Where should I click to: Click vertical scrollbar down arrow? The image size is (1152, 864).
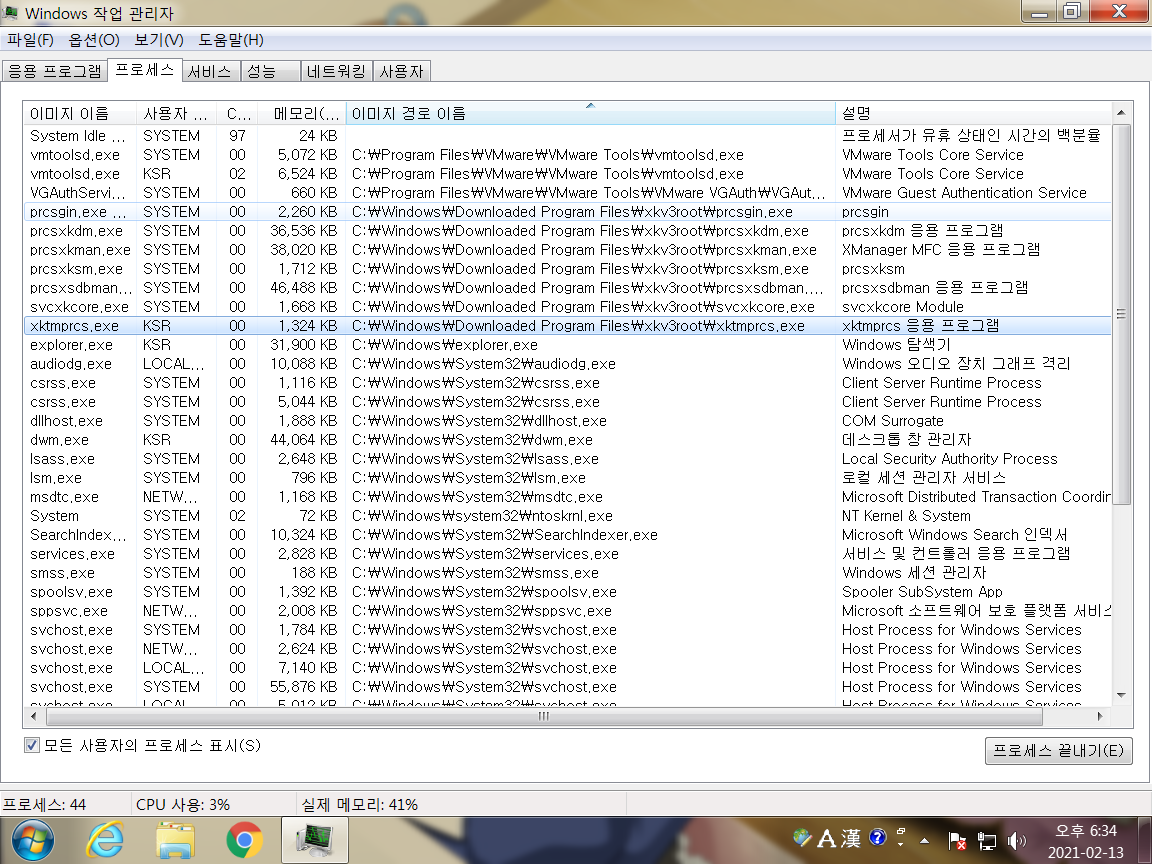pos(1121,695)
